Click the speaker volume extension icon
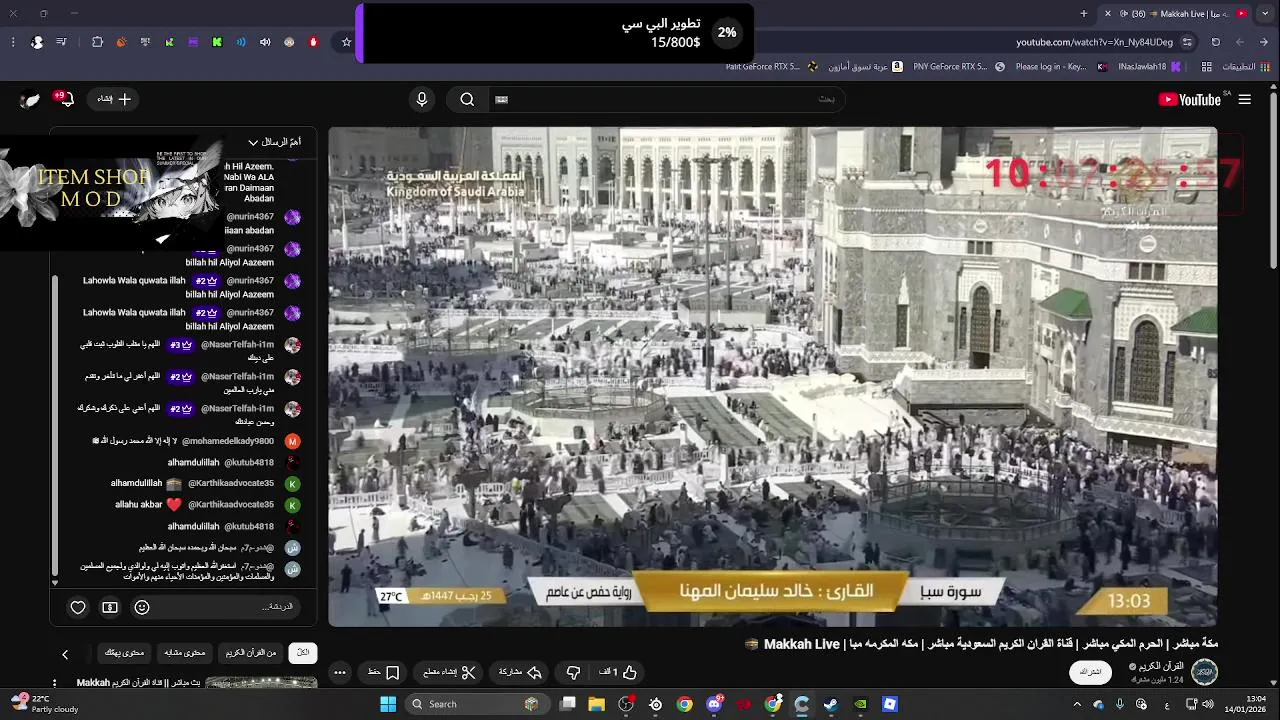 click(x=265, y=42)
